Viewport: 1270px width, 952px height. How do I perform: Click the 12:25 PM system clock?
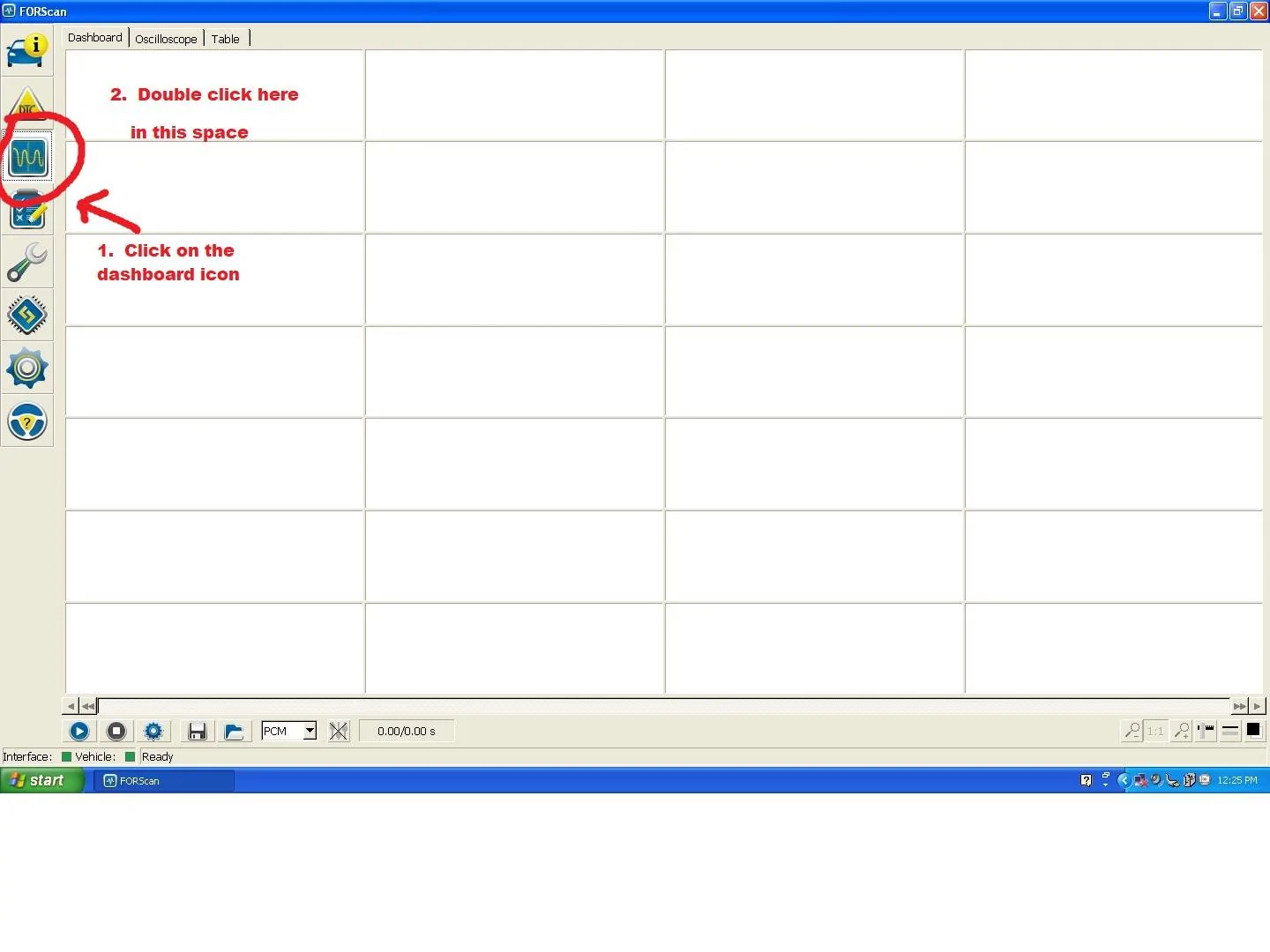[x=1237, y=780]
